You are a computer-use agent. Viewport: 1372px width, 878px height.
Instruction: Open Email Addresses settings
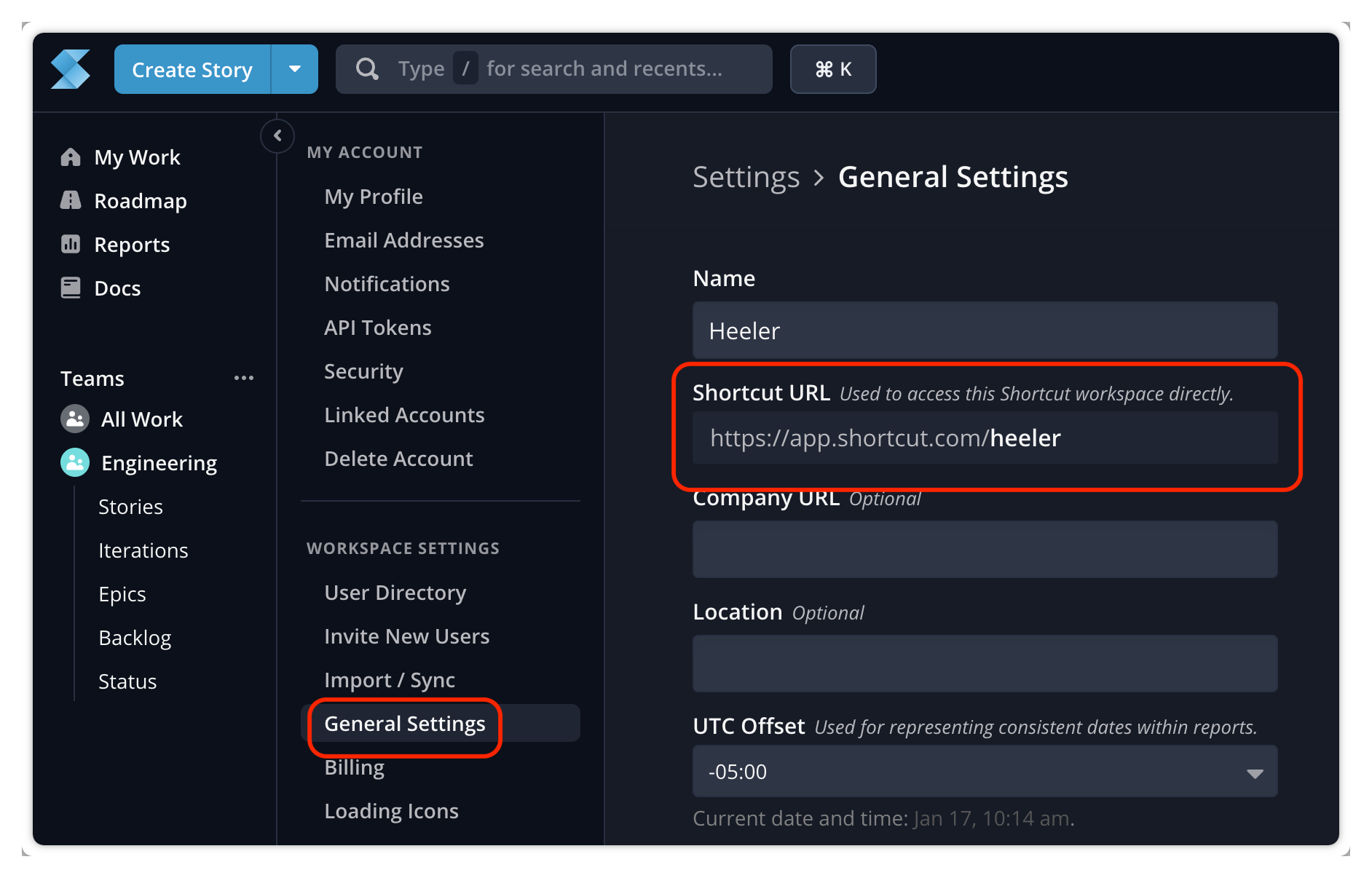(x=404, y=240)
